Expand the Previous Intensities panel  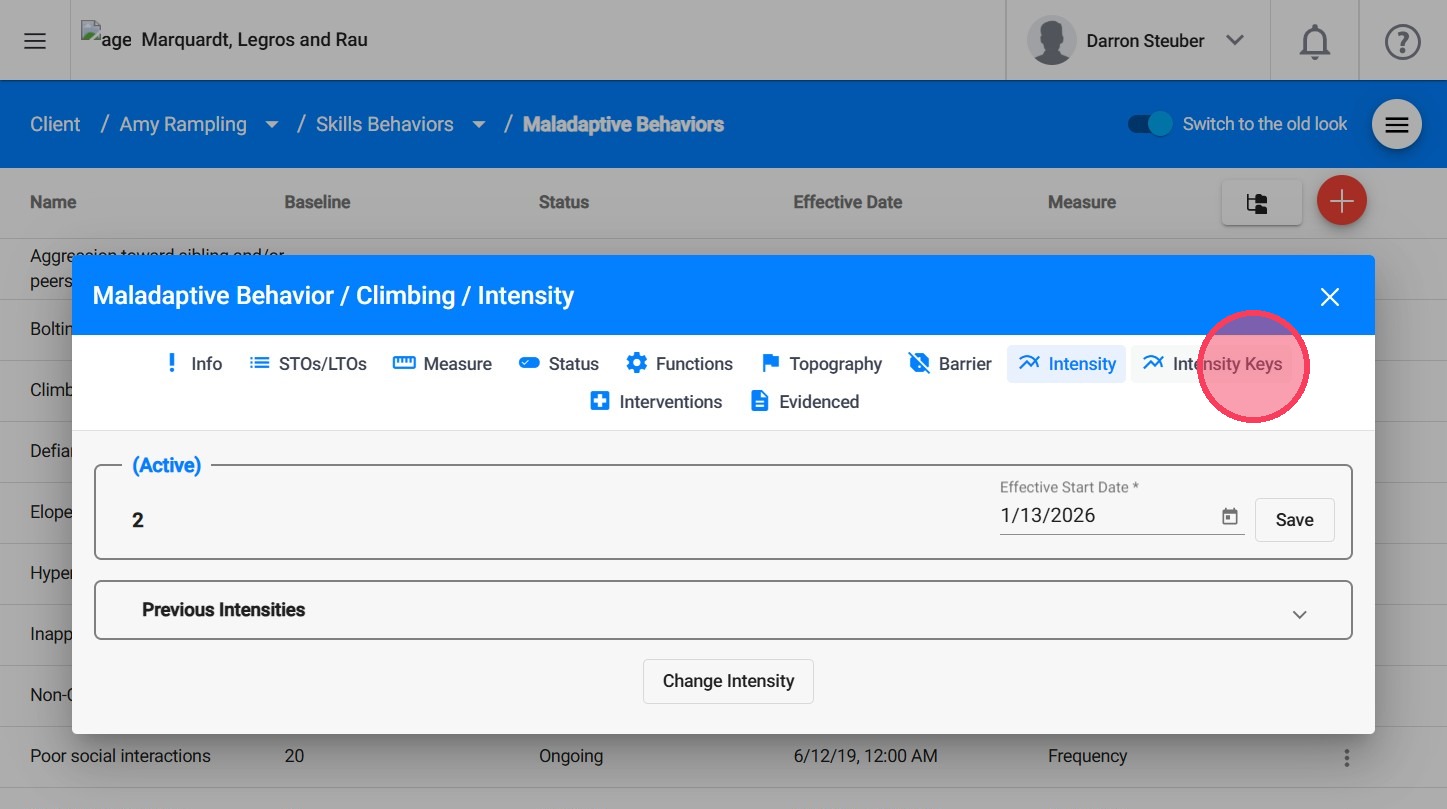[723, 610]
